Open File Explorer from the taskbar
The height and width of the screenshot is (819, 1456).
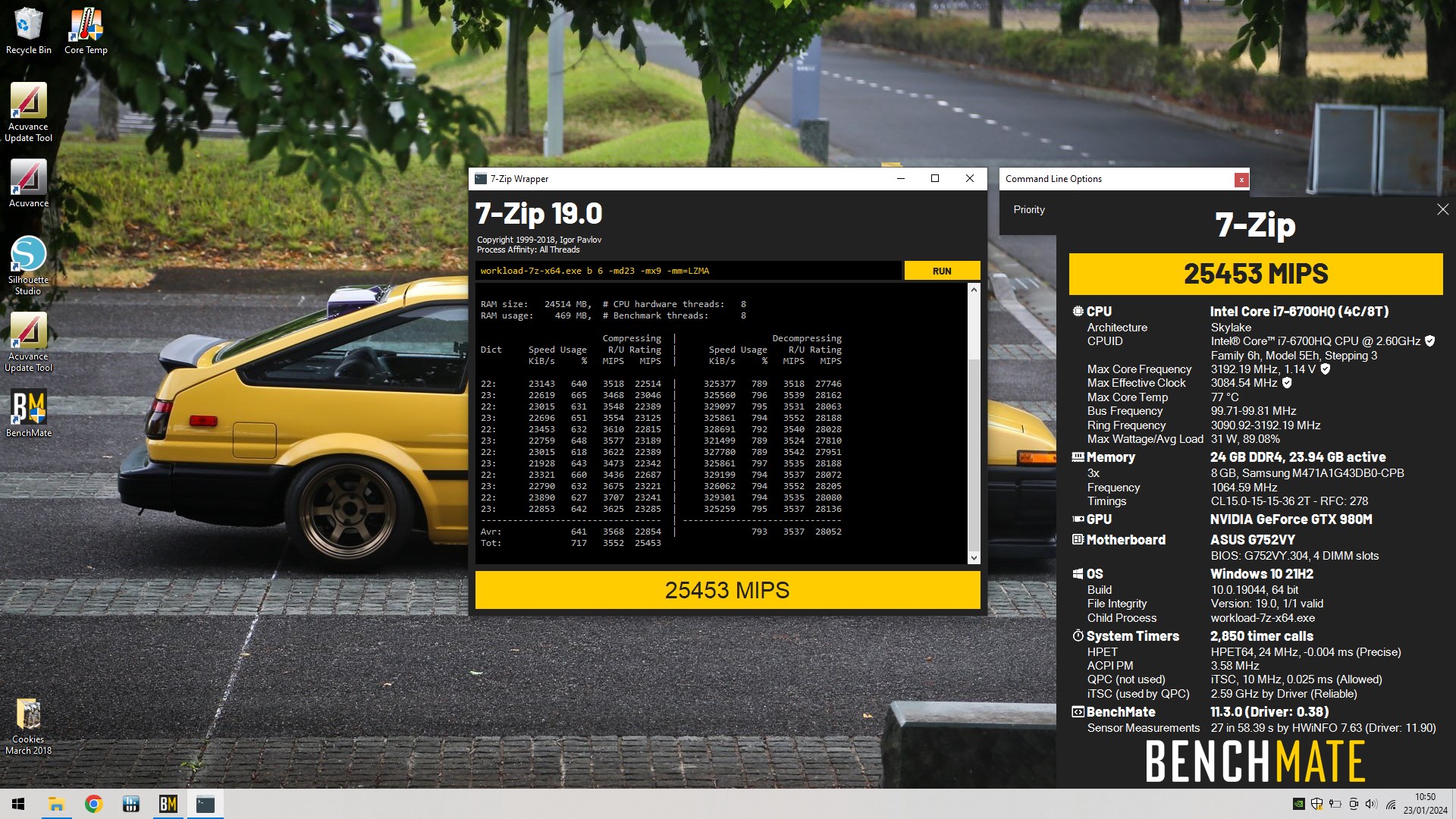(56, 804)
